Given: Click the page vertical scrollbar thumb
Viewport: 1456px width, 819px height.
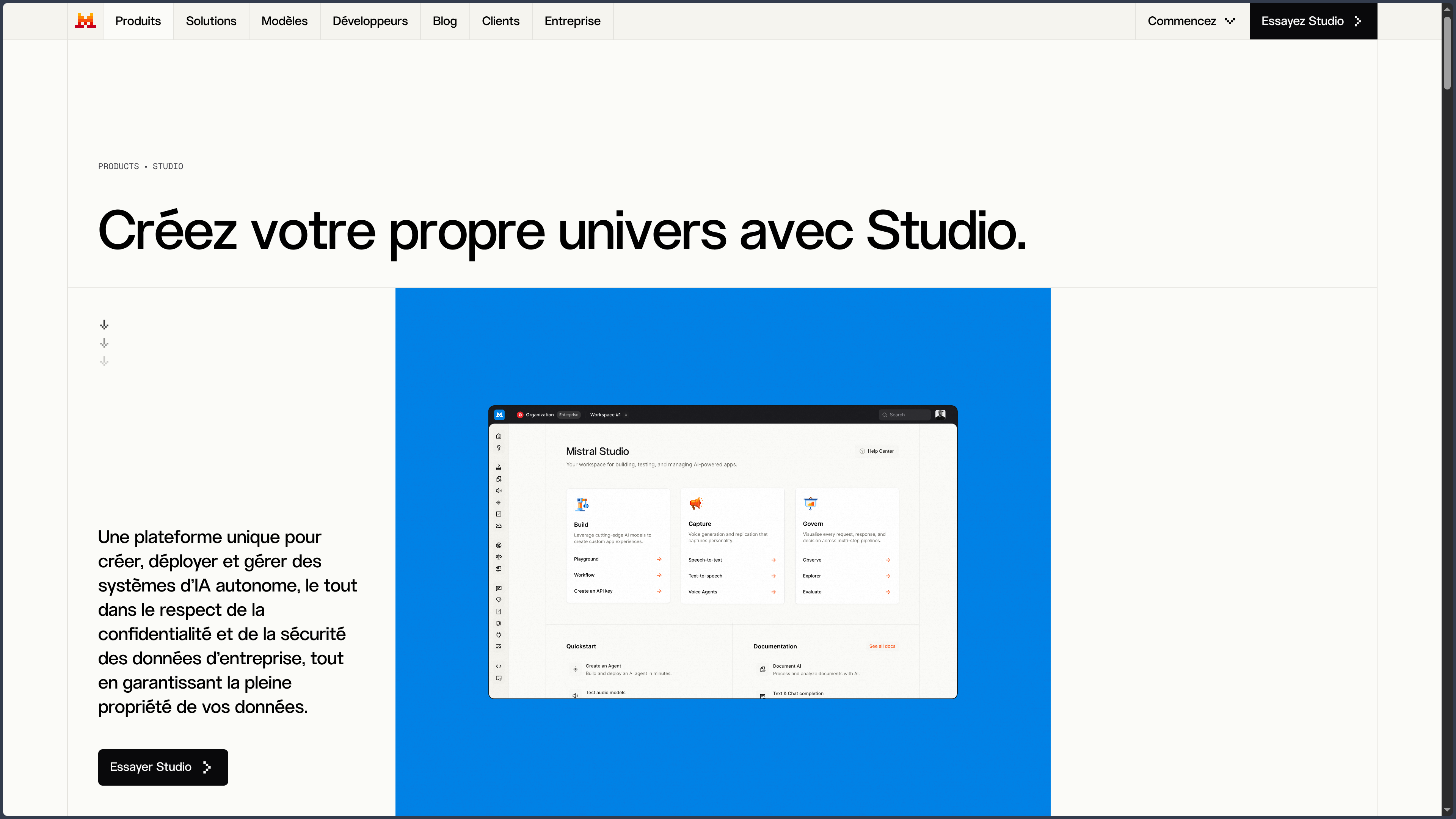Looking at the screenshot, I should [1447, 53].
